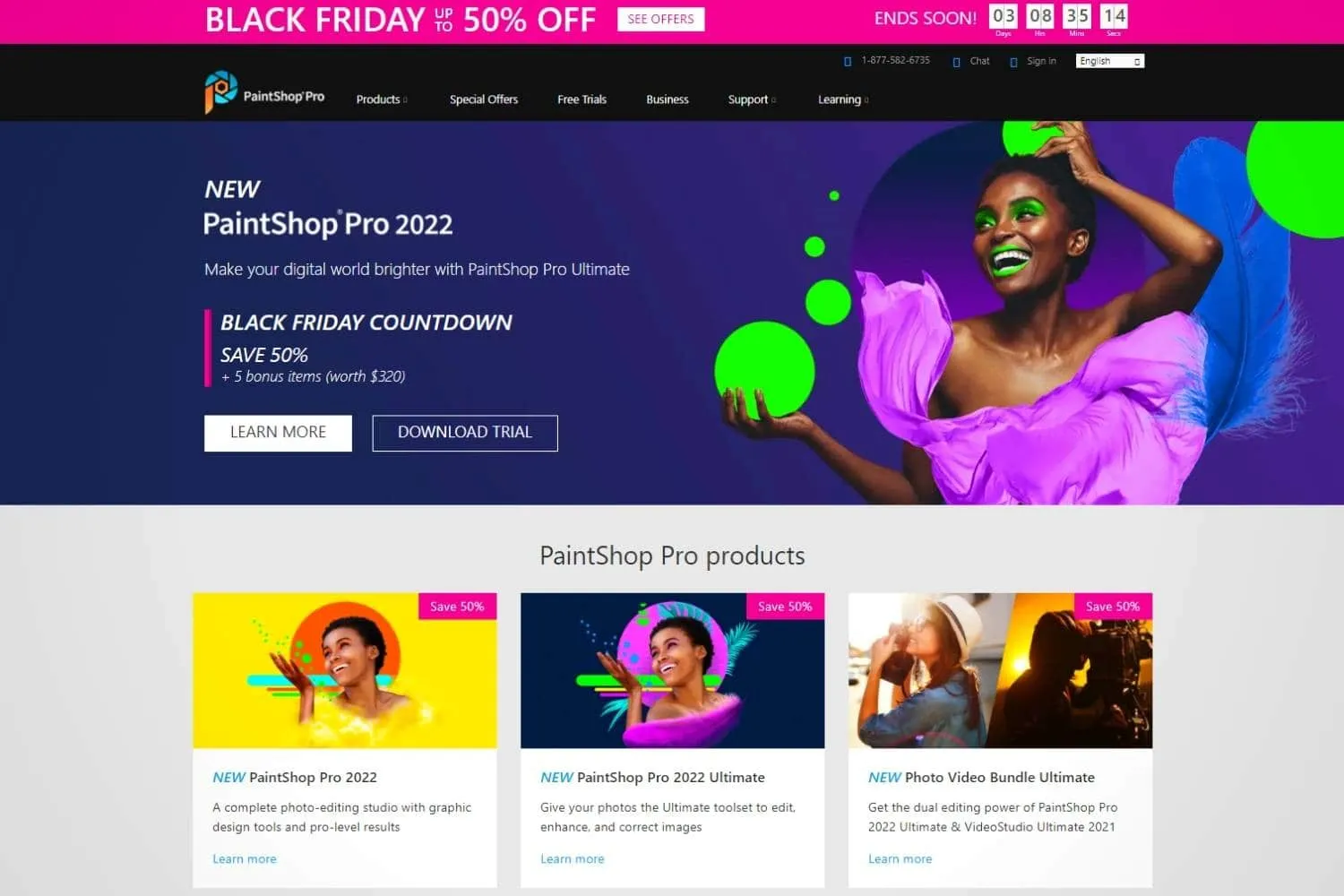Open the English language dropdown
Screen dimensions: 1344x896
click(1110, 61)
